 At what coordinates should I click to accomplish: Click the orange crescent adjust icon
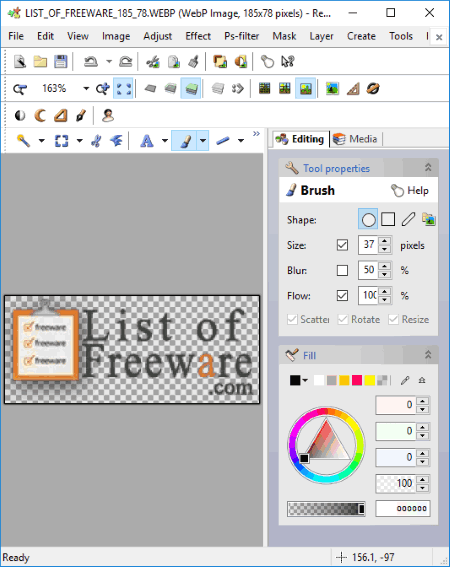(40, 116)
